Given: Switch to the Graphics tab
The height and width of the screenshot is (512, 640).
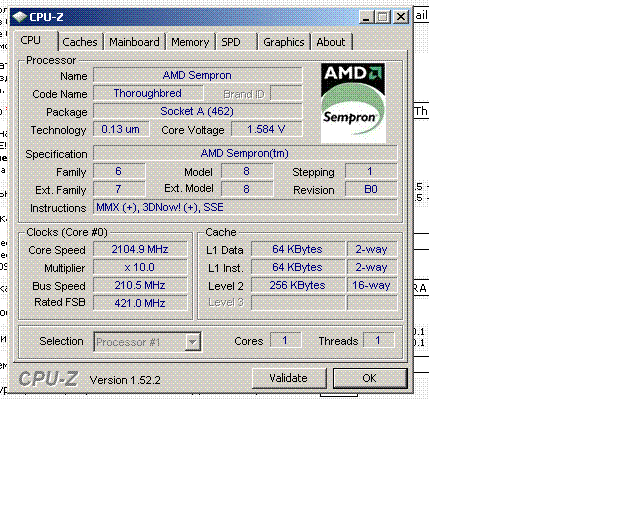Looking at the screenshot, I should (284, 42).
